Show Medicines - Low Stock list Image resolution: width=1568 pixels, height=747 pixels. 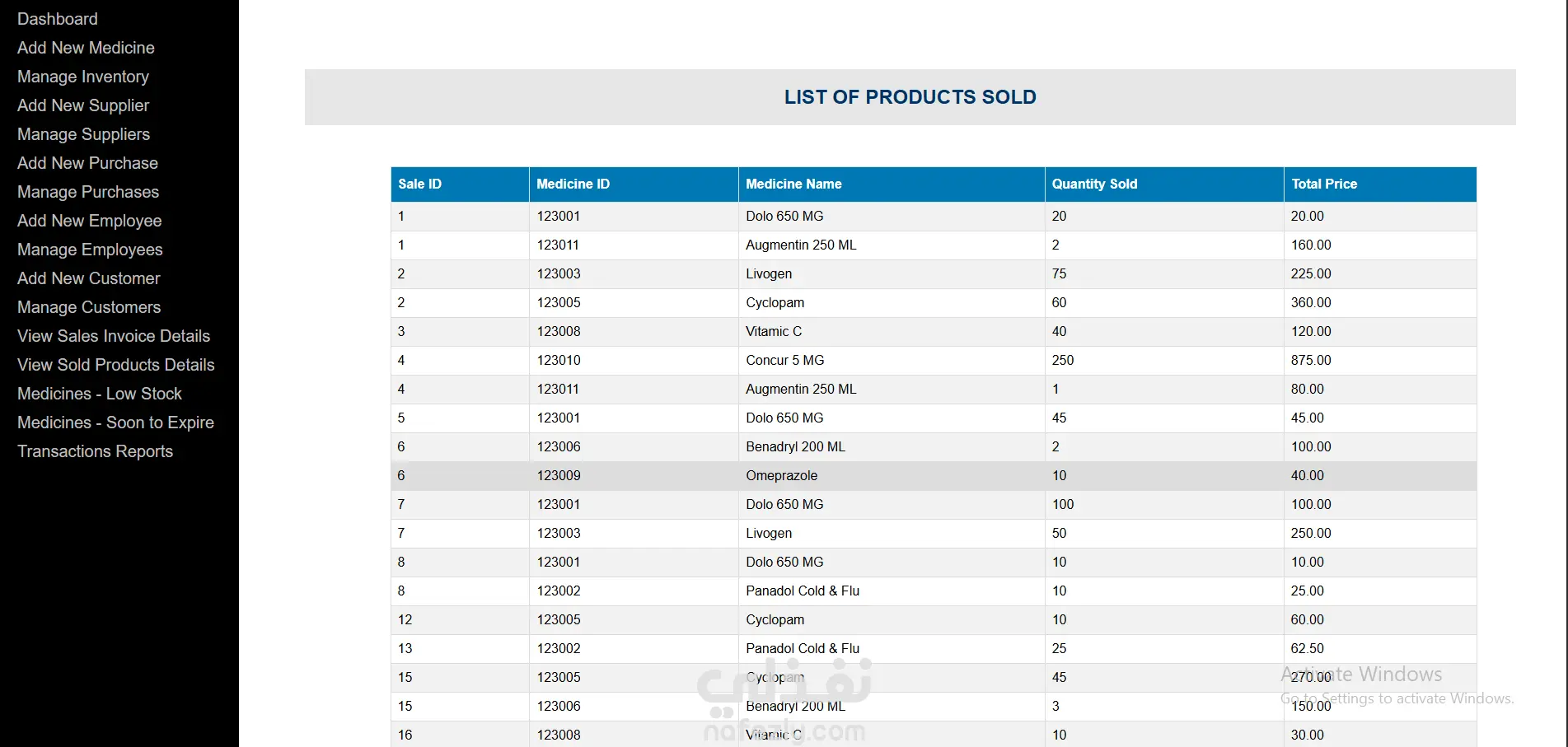coord(100,394)
